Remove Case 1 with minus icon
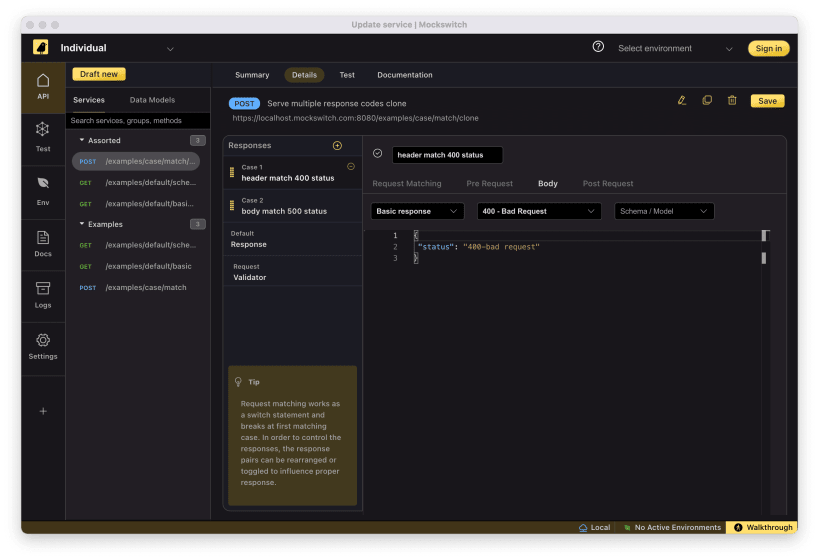Image resolution: width=819 pixels, height=560 pixels. pyautogui.click(x=351, y=167)
